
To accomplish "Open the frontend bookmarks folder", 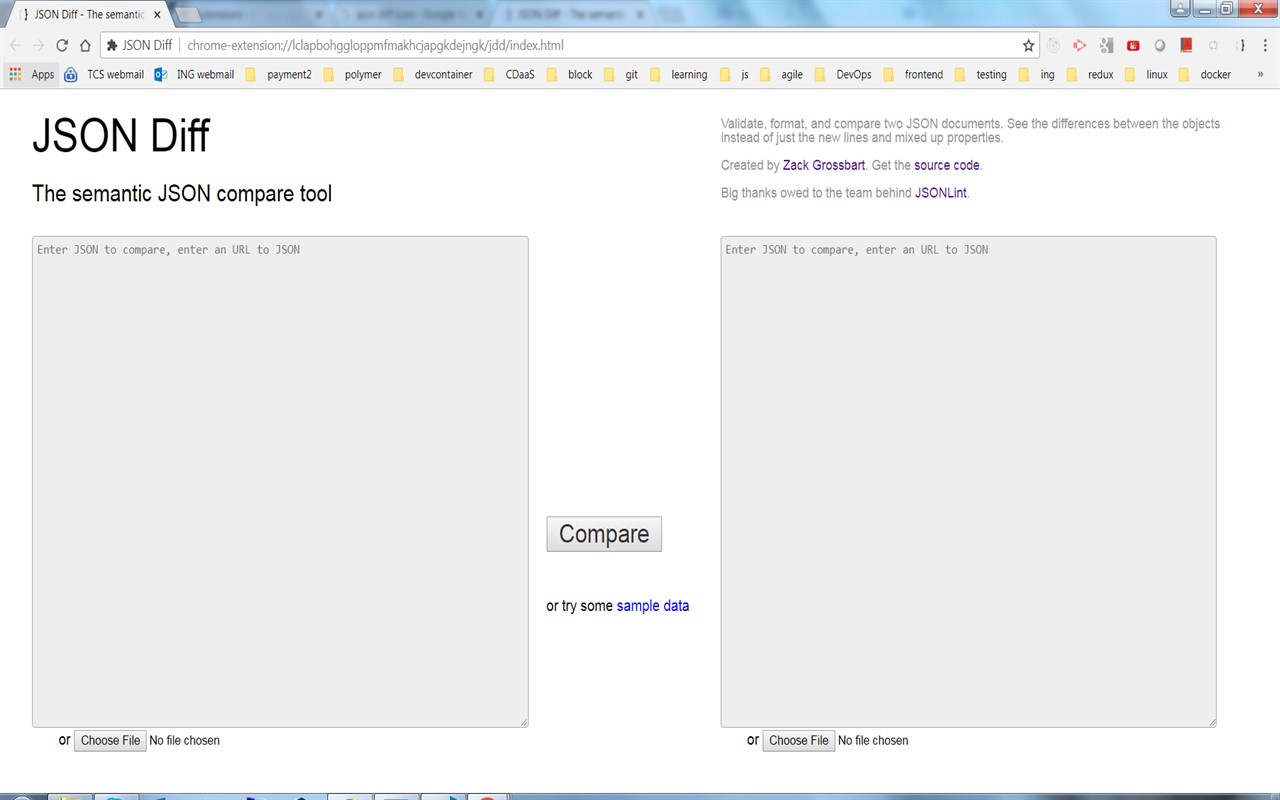I will (924, 74).
